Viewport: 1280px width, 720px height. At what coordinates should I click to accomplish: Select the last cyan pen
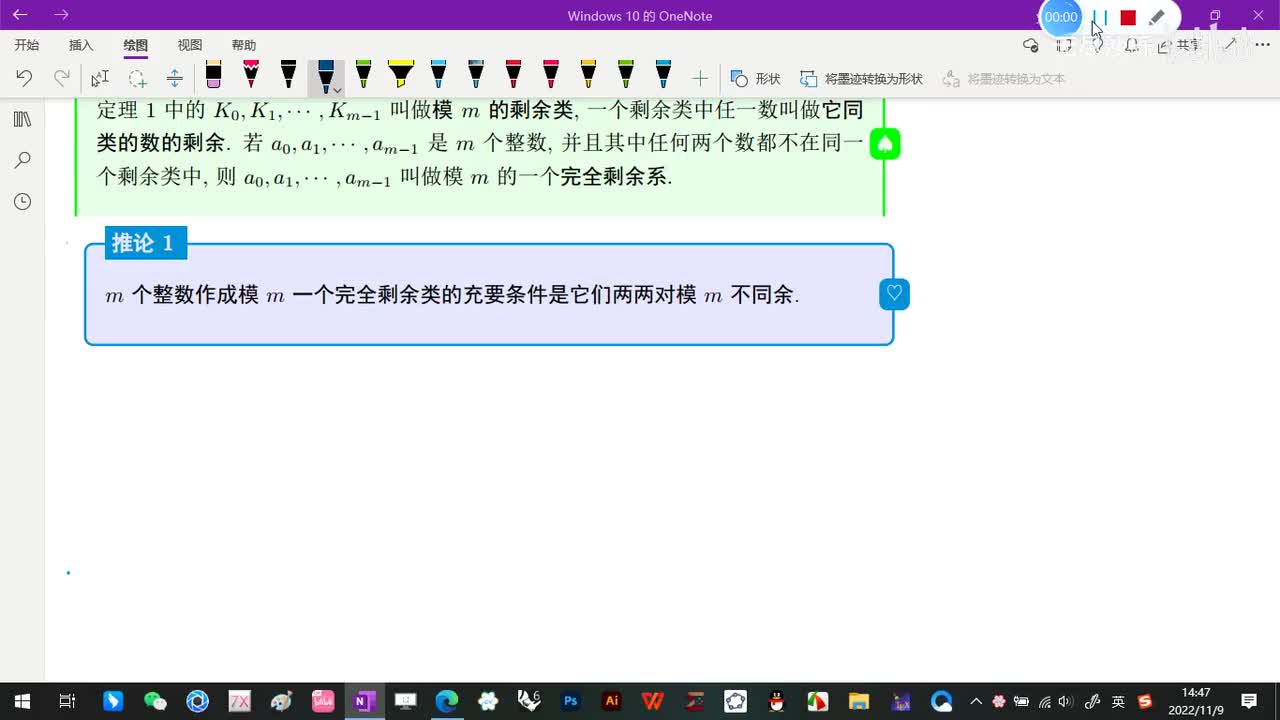(x=663, y=76)
